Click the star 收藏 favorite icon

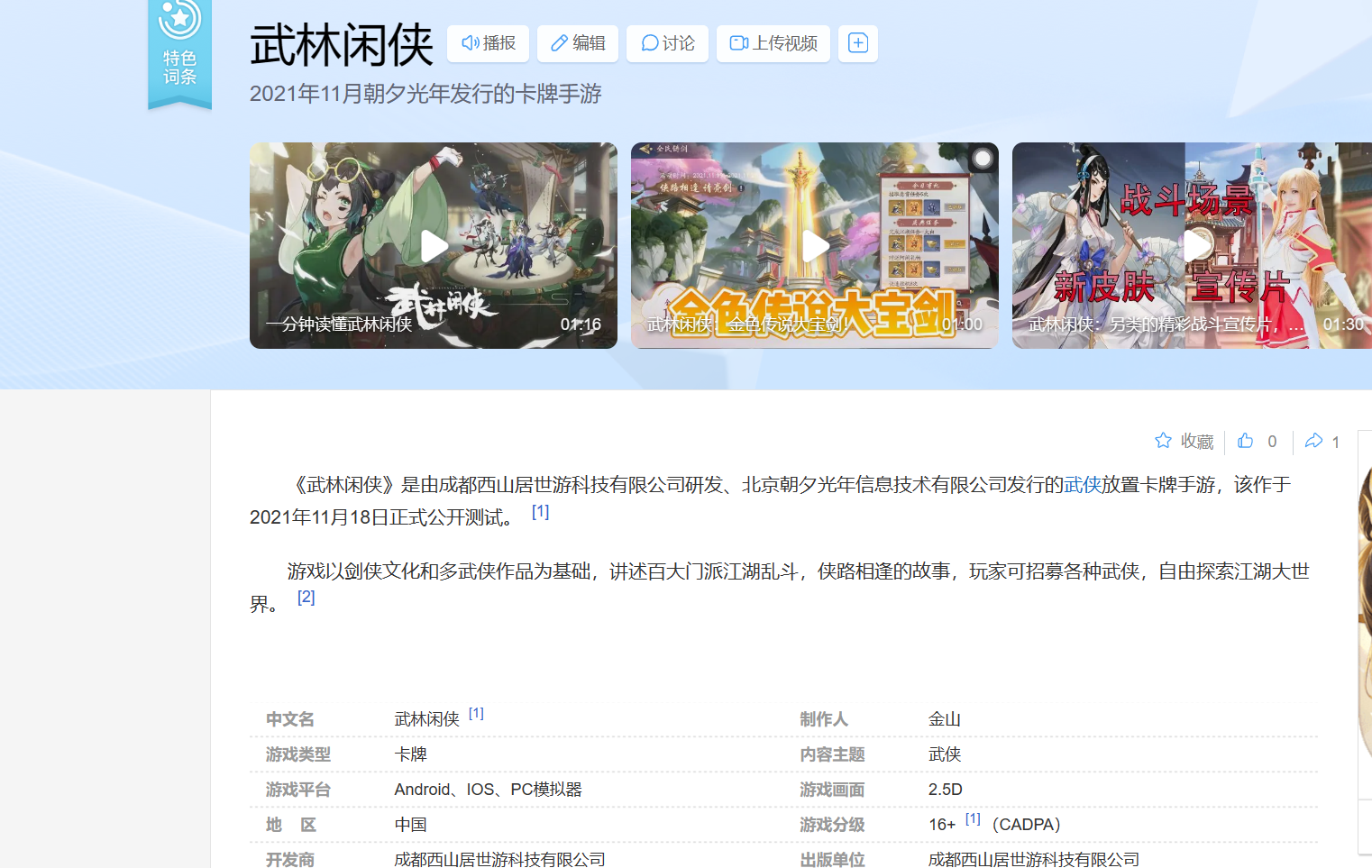(1164, 441)
